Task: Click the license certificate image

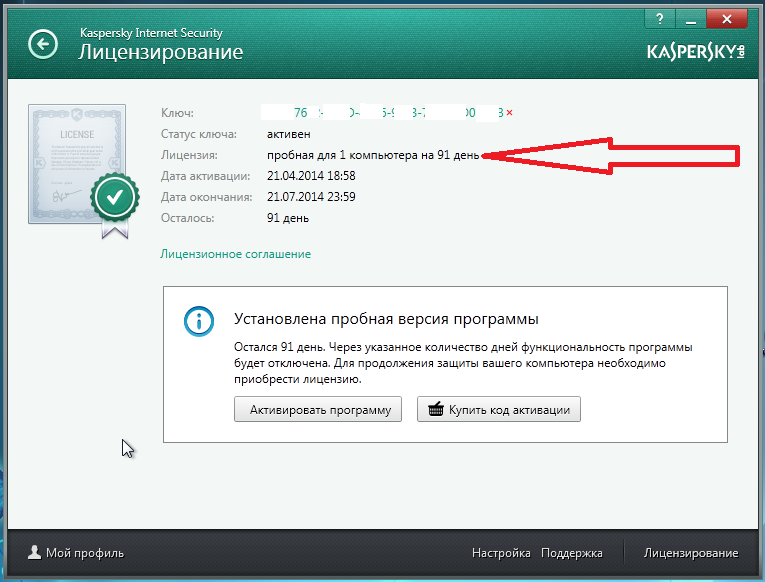Action: tap(77, 164)
